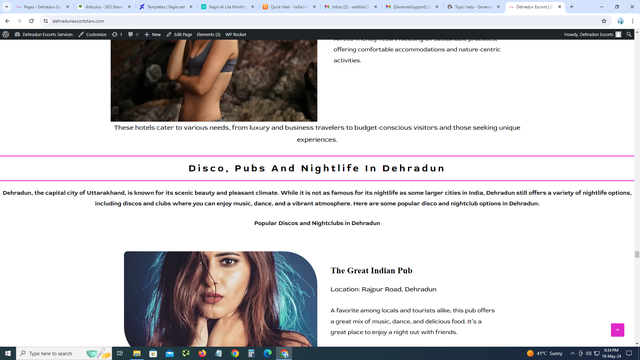The width and height of the screenshot is (640, 360).
Task: Open the comments bubble in admin bar
Action: click(x=133, y=34)
